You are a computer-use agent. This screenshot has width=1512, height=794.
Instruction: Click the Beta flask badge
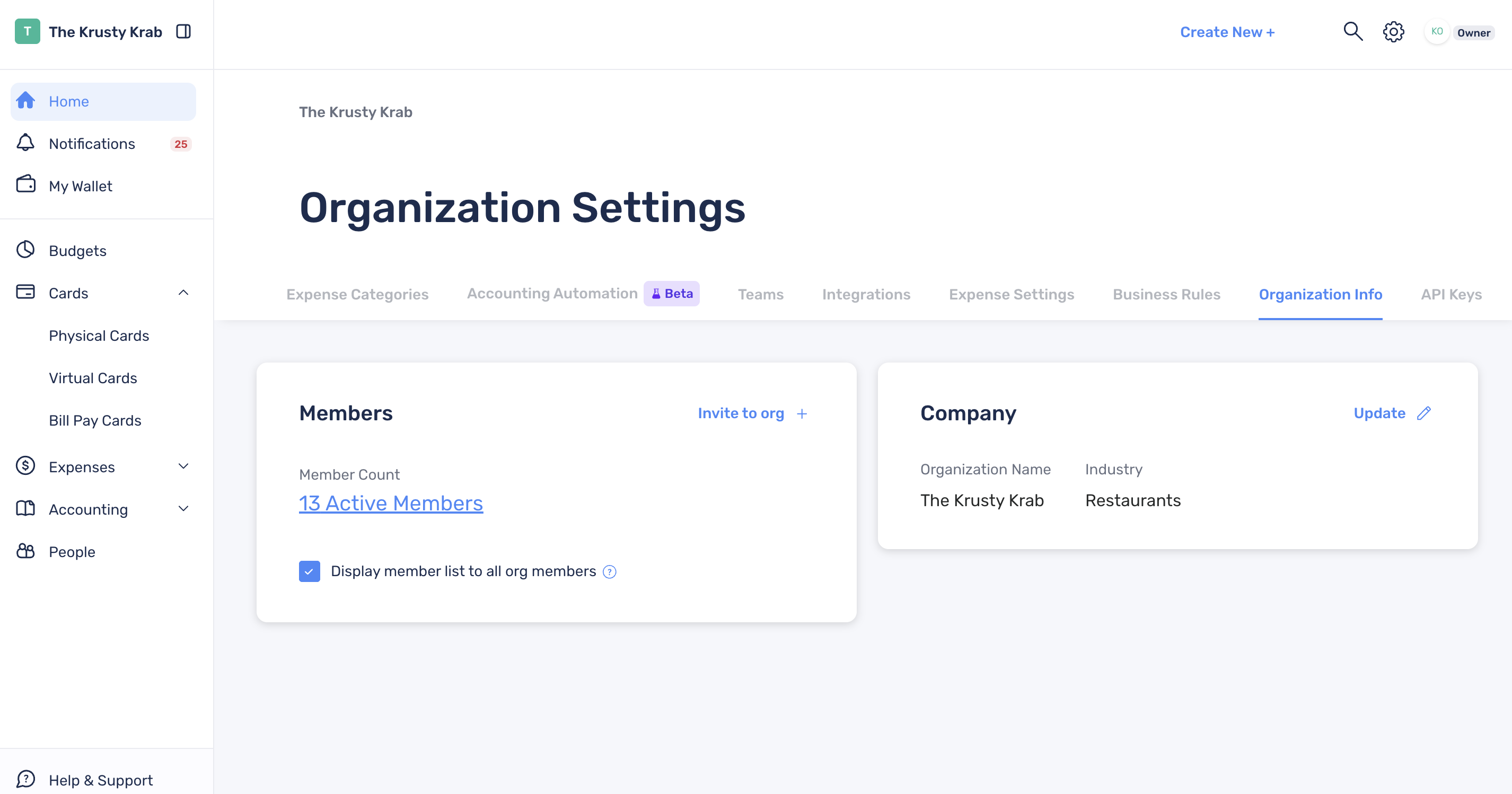pos(672,294)
